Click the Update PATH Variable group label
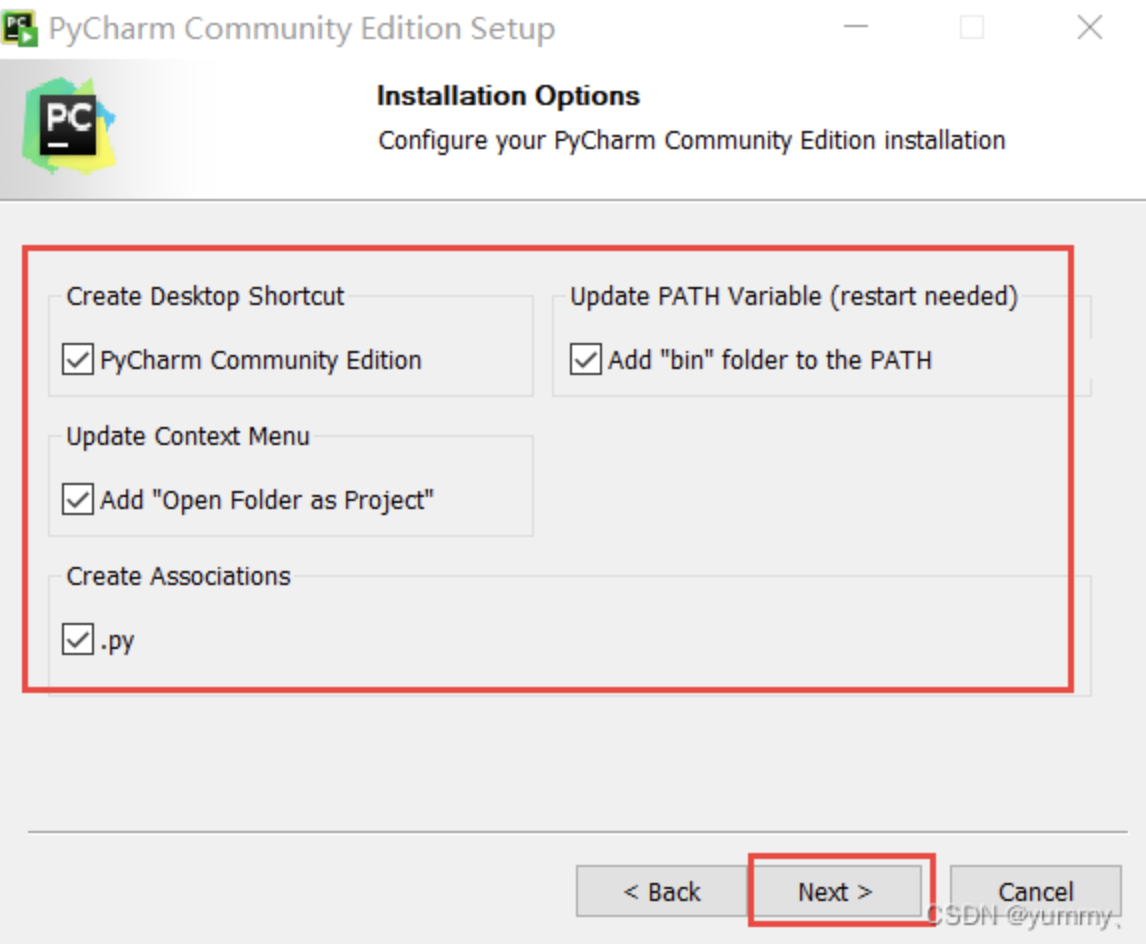The width and height of the screenshot is (1146, 944). (794, 296)
